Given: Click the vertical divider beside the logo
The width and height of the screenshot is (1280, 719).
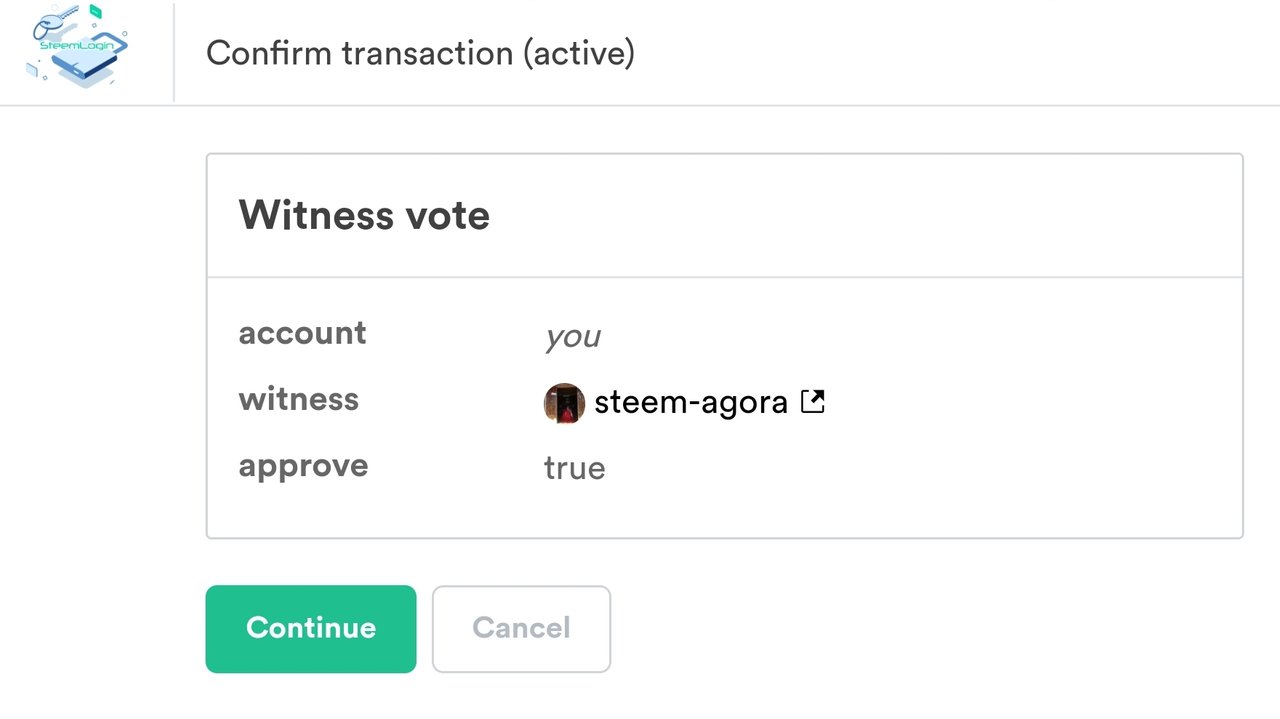Looking at the screenshot, I should coord(174,52).
